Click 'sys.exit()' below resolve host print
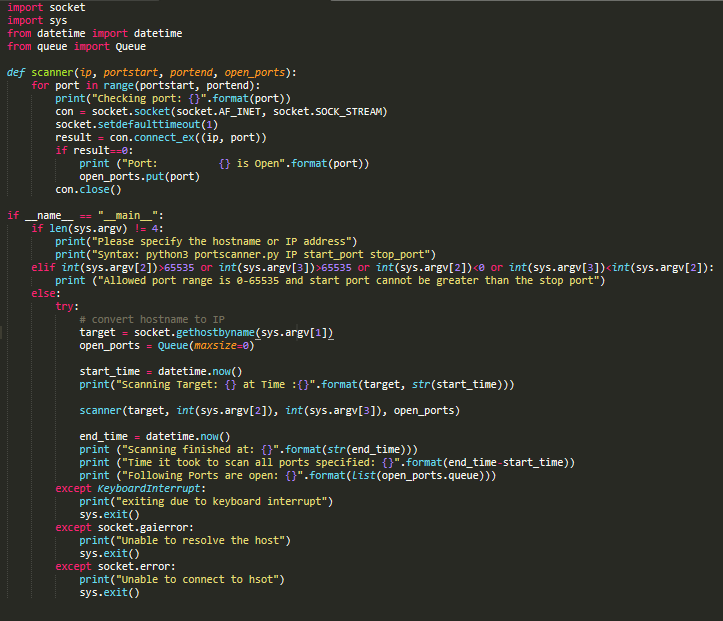 coord(109,553)
